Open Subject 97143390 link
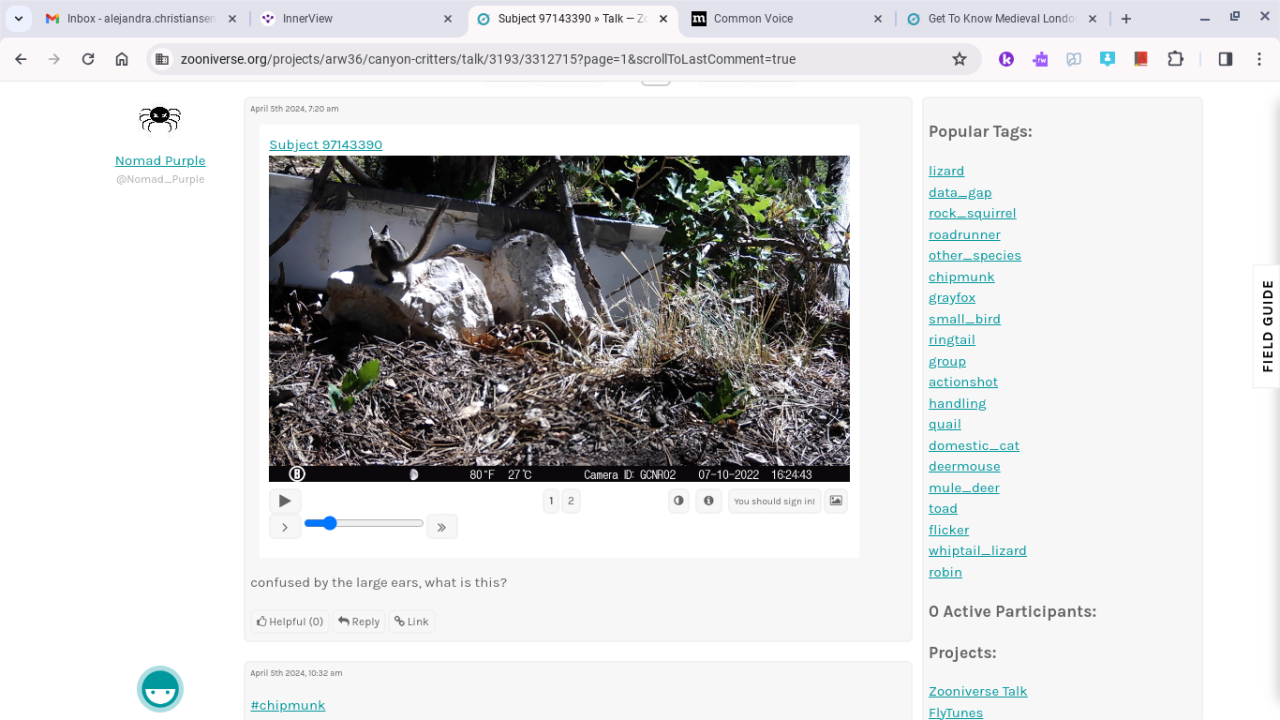The width and height of the screenshot is (1280, 720). [x=326, y=145]
